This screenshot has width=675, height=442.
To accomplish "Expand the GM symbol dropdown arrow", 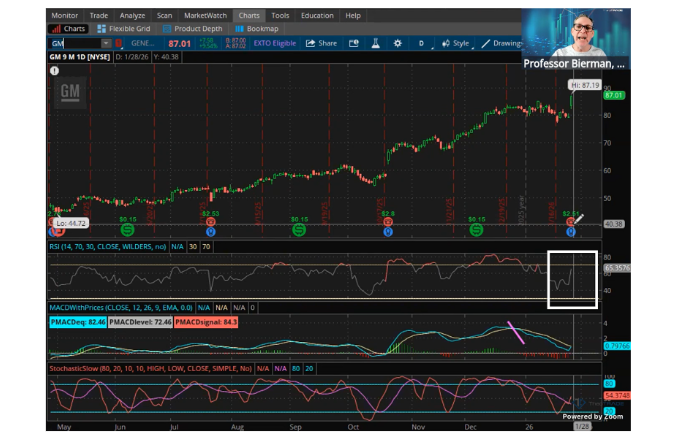I will tap(105, 44).
